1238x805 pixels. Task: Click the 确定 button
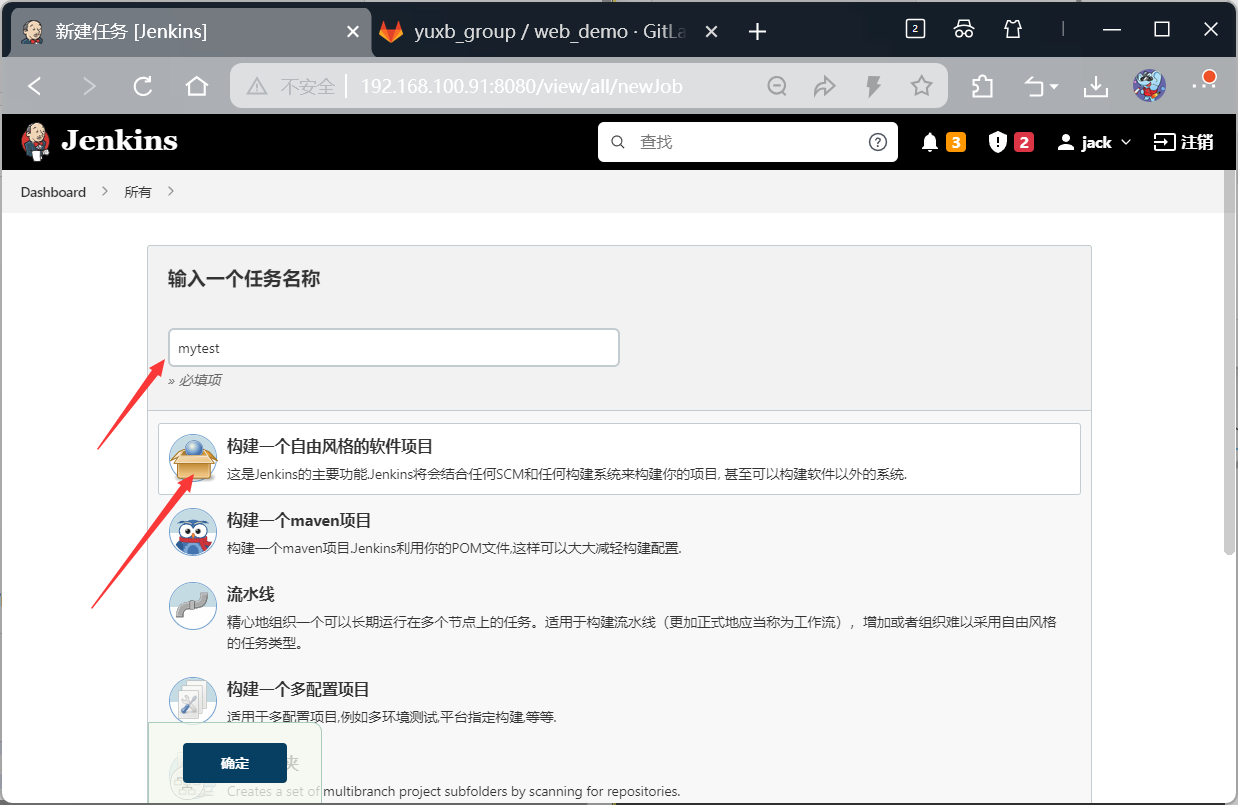(x=235, y=763)
